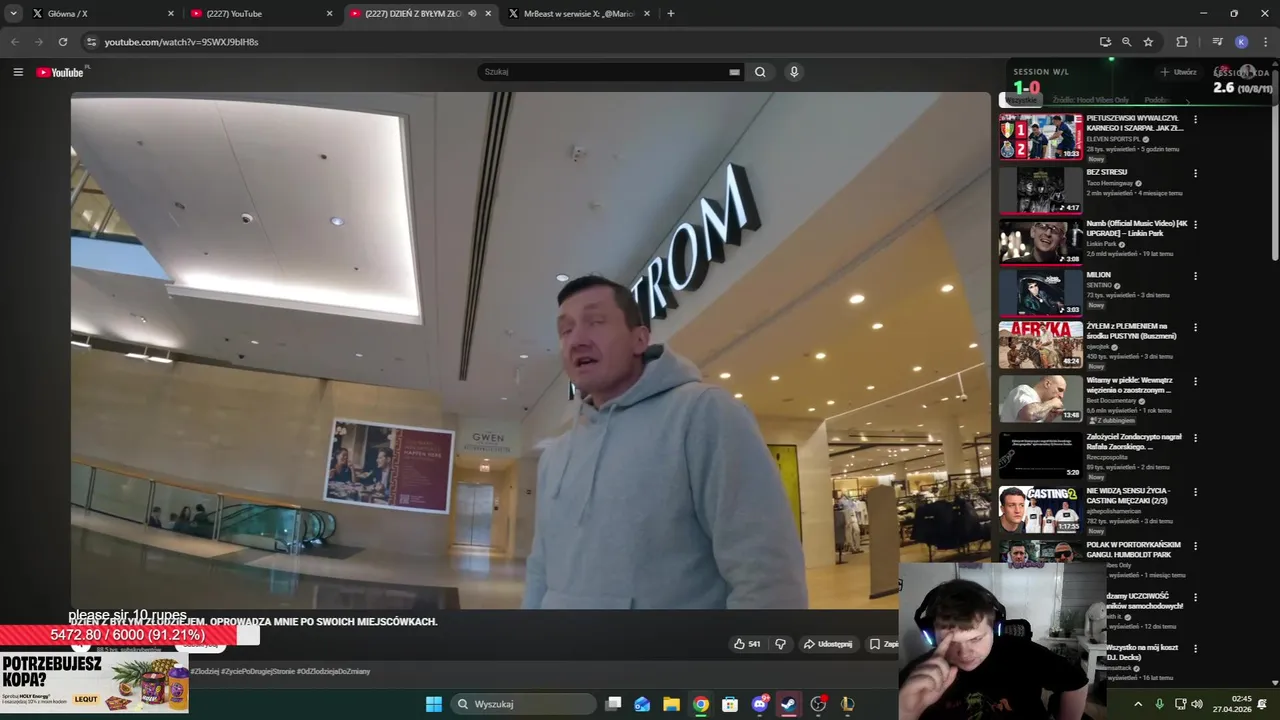This screenshot has width=1280, height=720.
Task: Go forward in browser history
Action: (39, 42)
